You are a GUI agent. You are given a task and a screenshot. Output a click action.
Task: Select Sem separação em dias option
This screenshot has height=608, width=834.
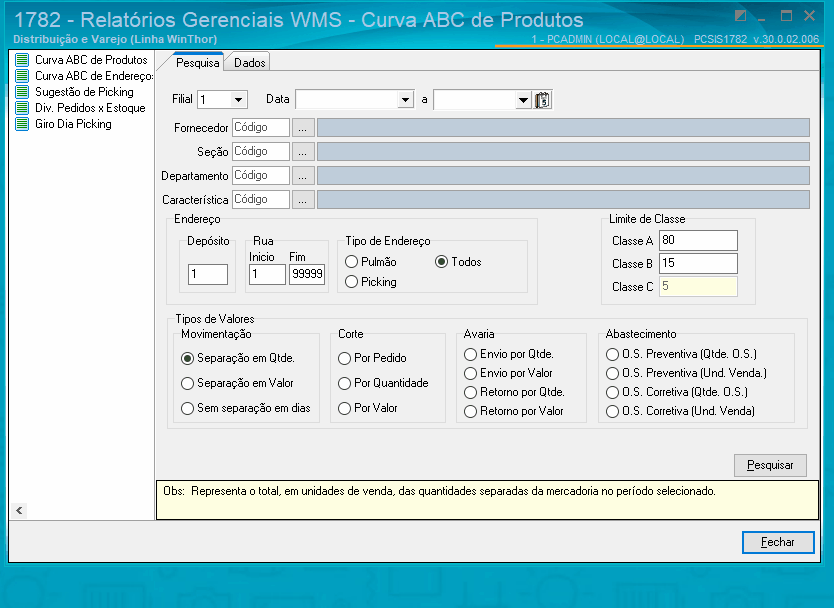click(x=187, y=409)
